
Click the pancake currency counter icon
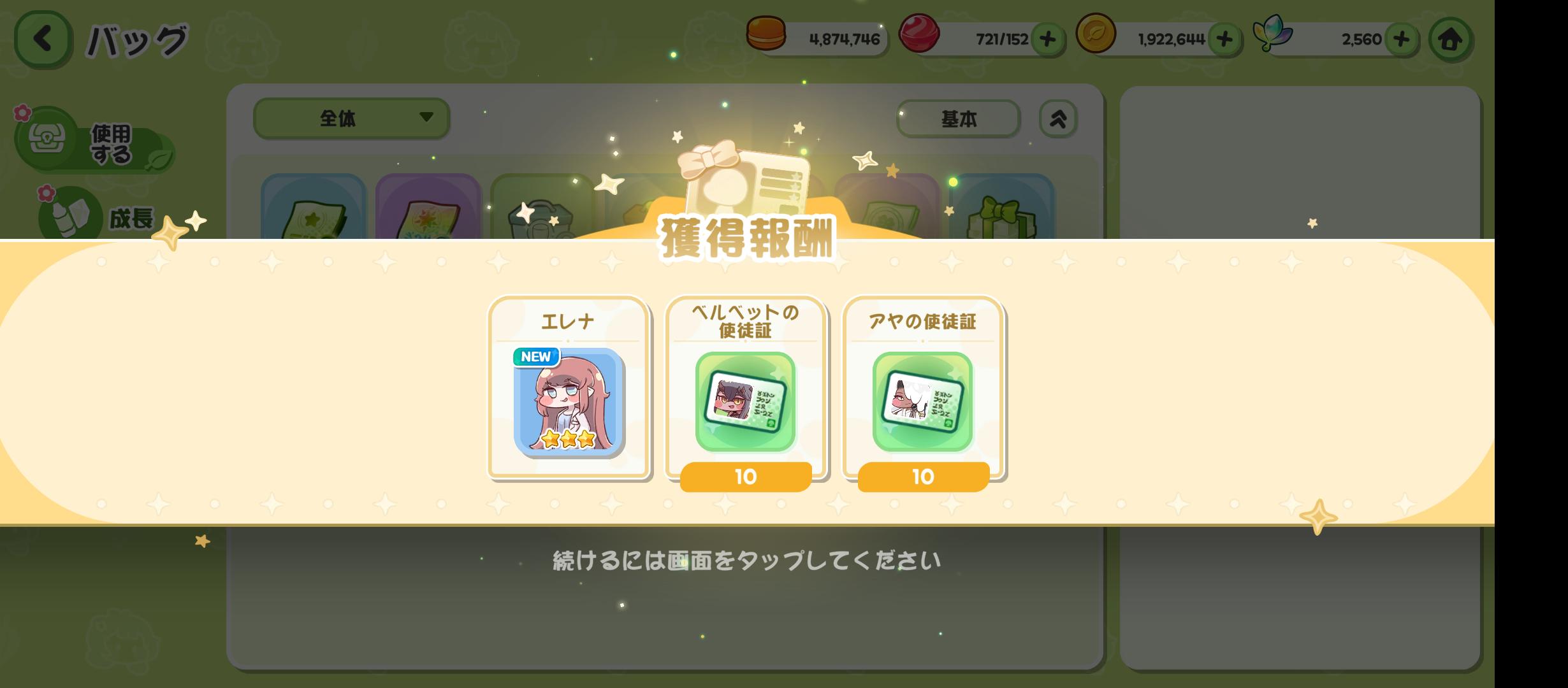766,33
